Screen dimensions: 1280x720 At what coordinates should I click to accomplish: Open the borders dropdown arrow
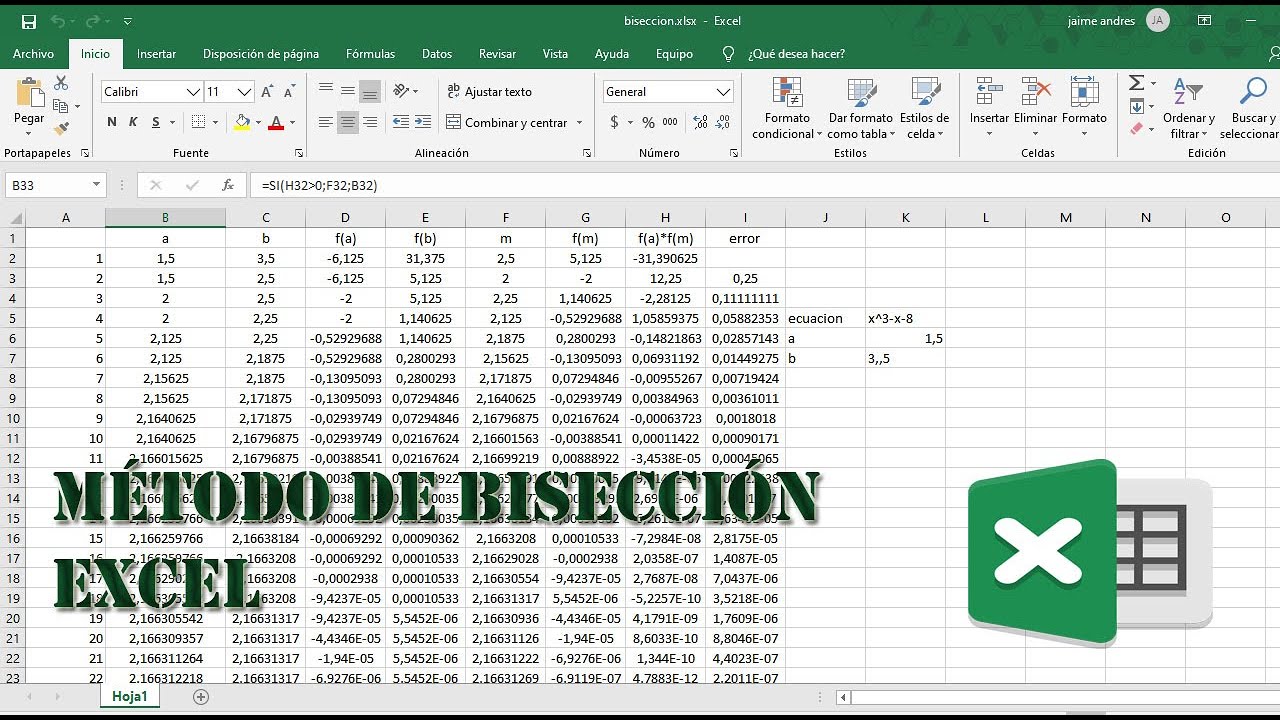[216, 122]
